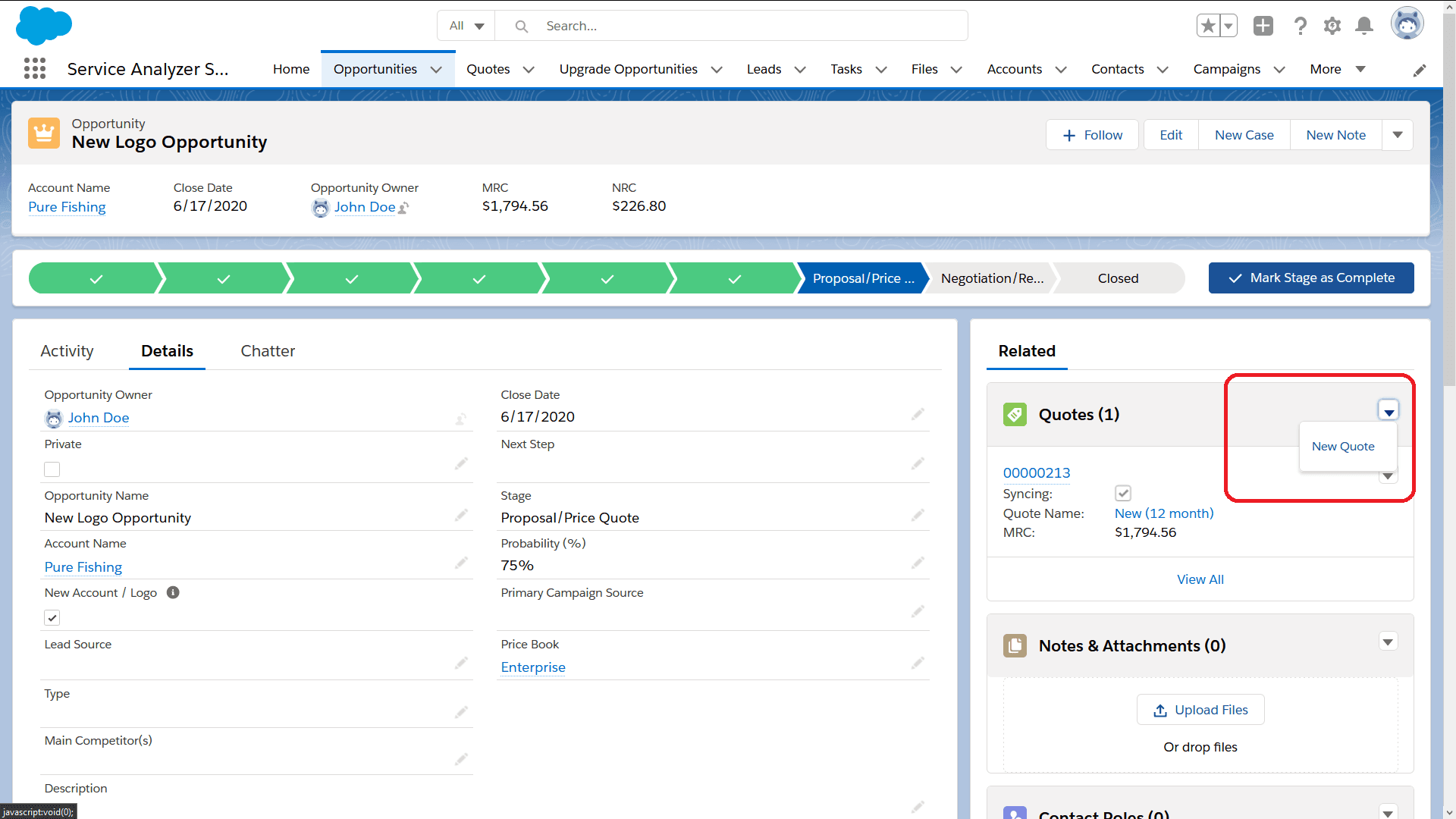Expand the Upgrade Opportunities chevron
The height and width of the screenshot is (819, 1456).
pos(717,70)
